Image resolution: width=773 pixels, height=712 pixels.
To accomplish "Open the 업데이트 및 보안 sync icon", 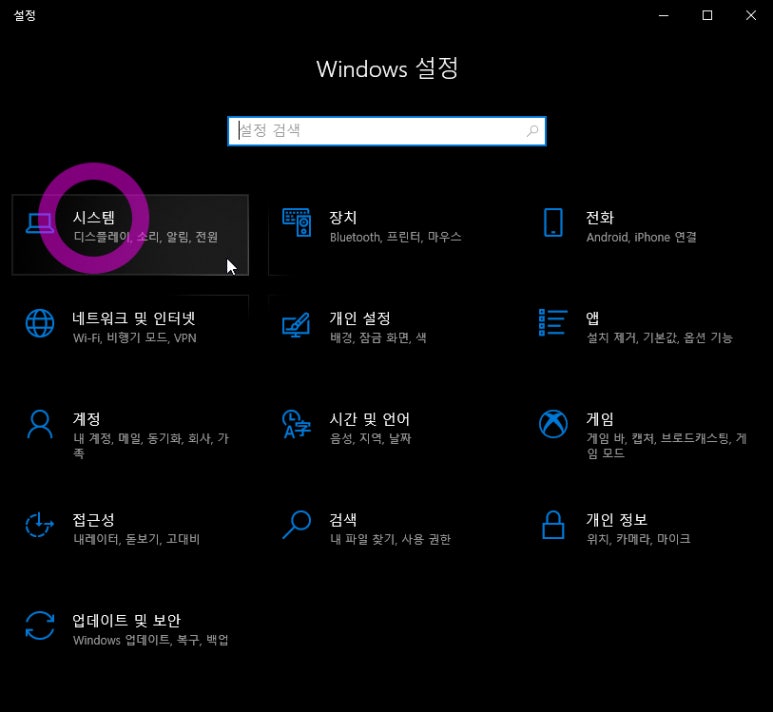I will tap(40, 625).
